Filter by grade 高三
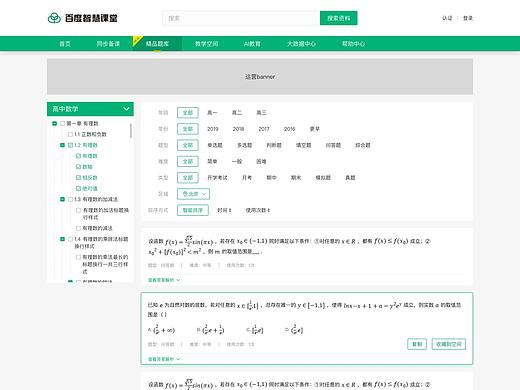 pyautogui.click(x=261, y=113)
